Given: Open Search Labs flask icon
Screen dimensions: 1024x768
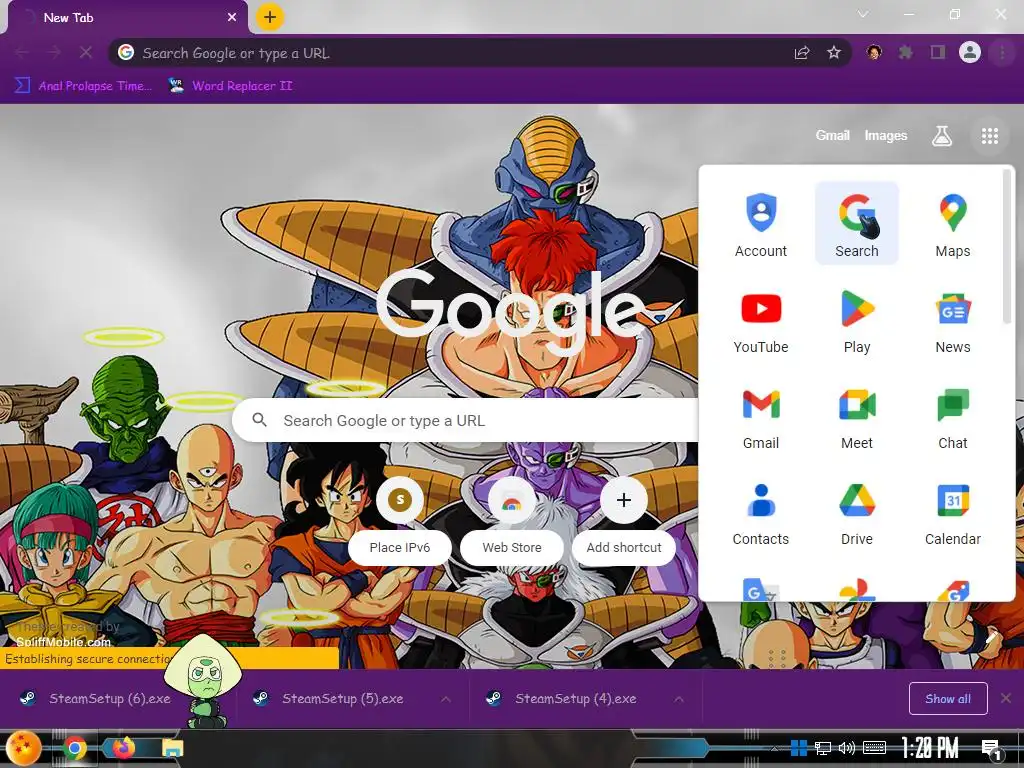Looking at the screenshot, I should [941, 136].
